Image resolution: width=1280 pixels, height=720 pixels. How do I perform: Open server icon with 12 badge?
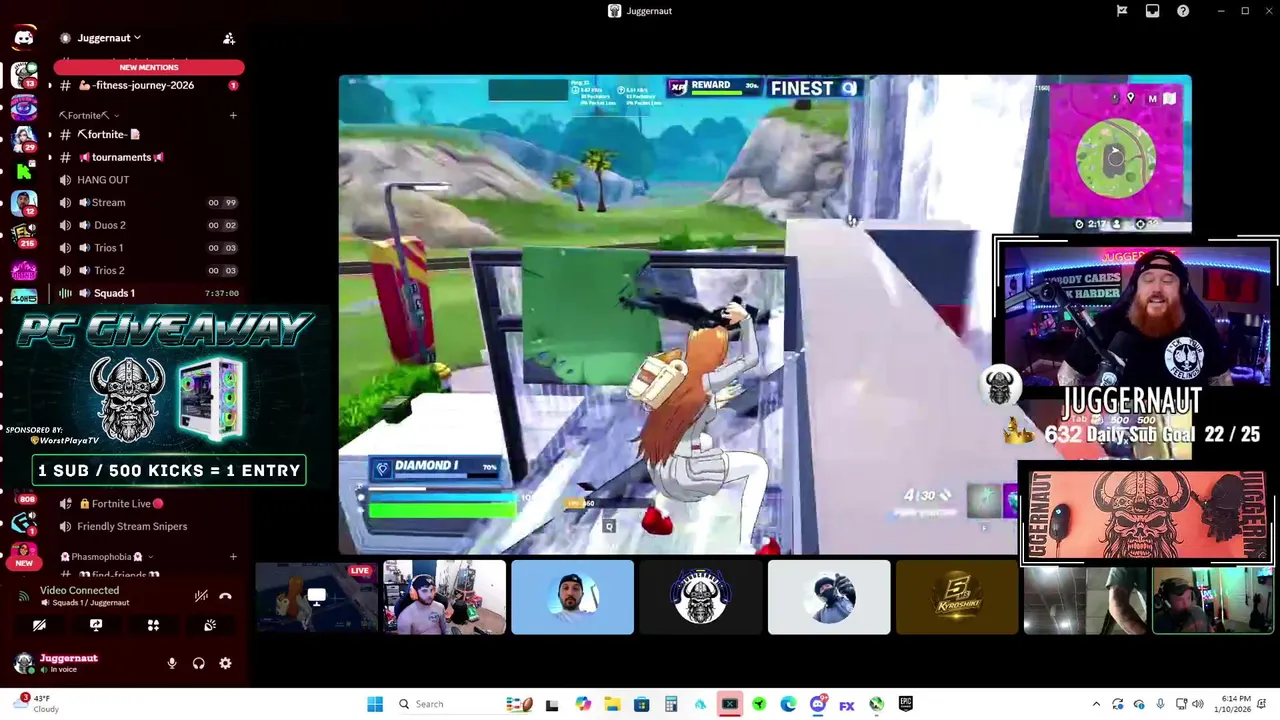pos(24,203)
